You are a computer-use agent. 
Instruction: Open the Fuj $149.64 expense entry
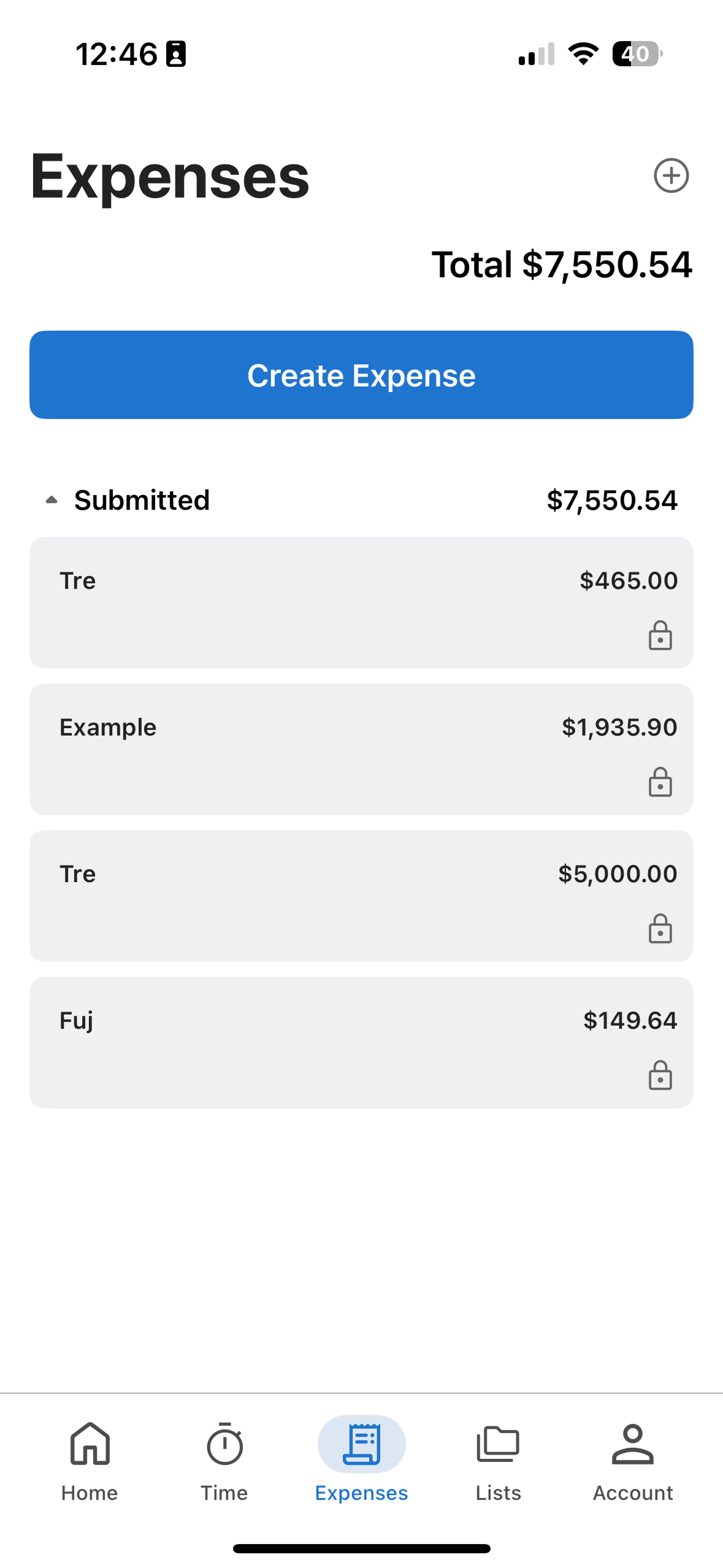coord(361,1042)
